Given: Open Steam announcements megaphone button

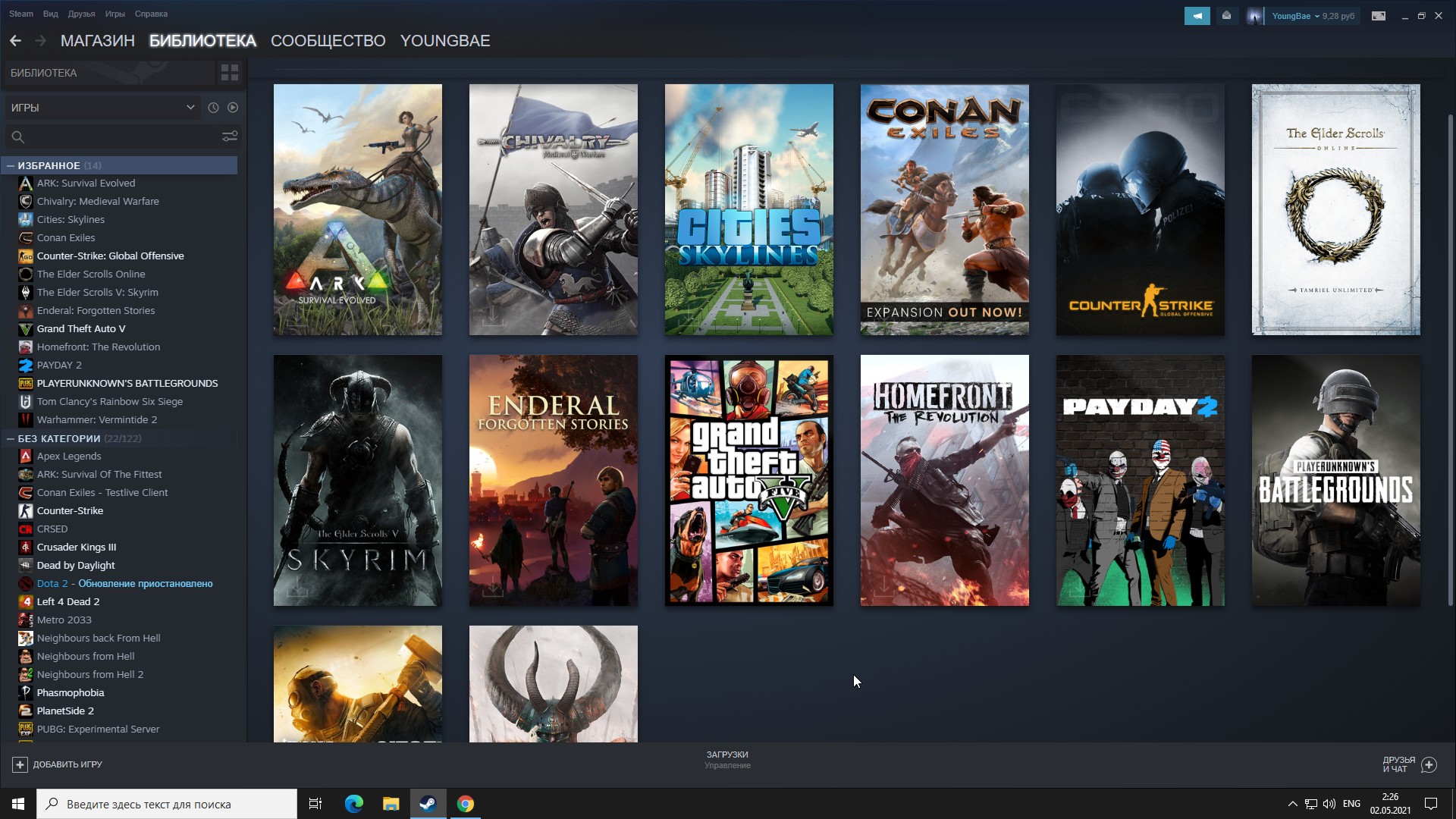Looking at the screenshot, I should (x=1197, y=16).
